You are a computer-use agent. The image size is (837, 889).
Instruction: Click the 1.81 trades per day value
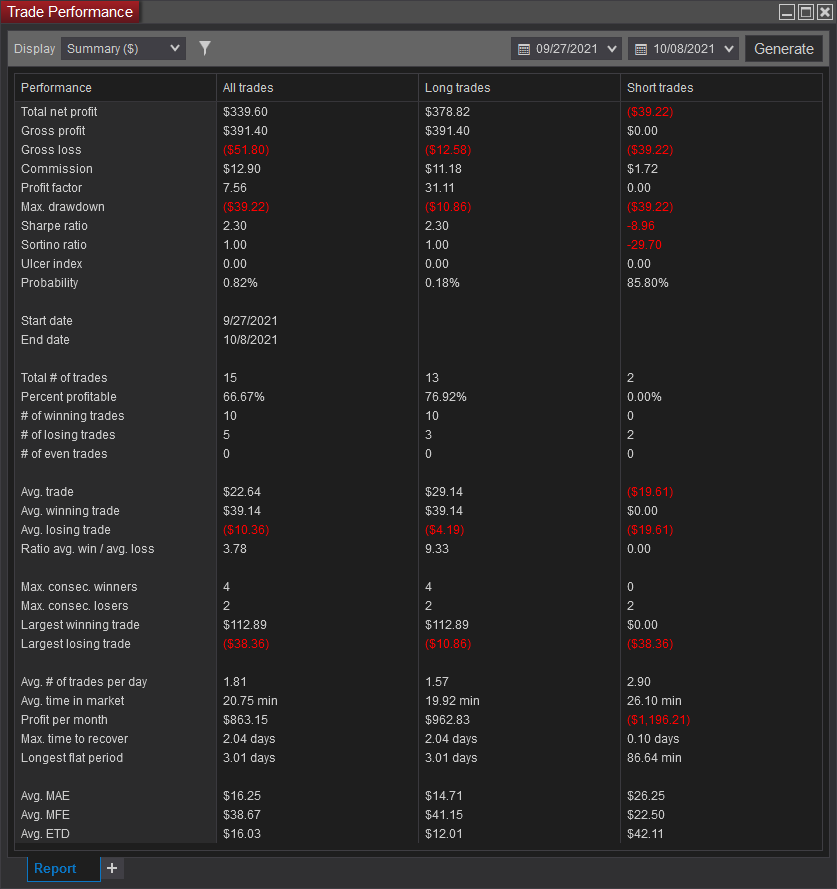coord(235,681)
